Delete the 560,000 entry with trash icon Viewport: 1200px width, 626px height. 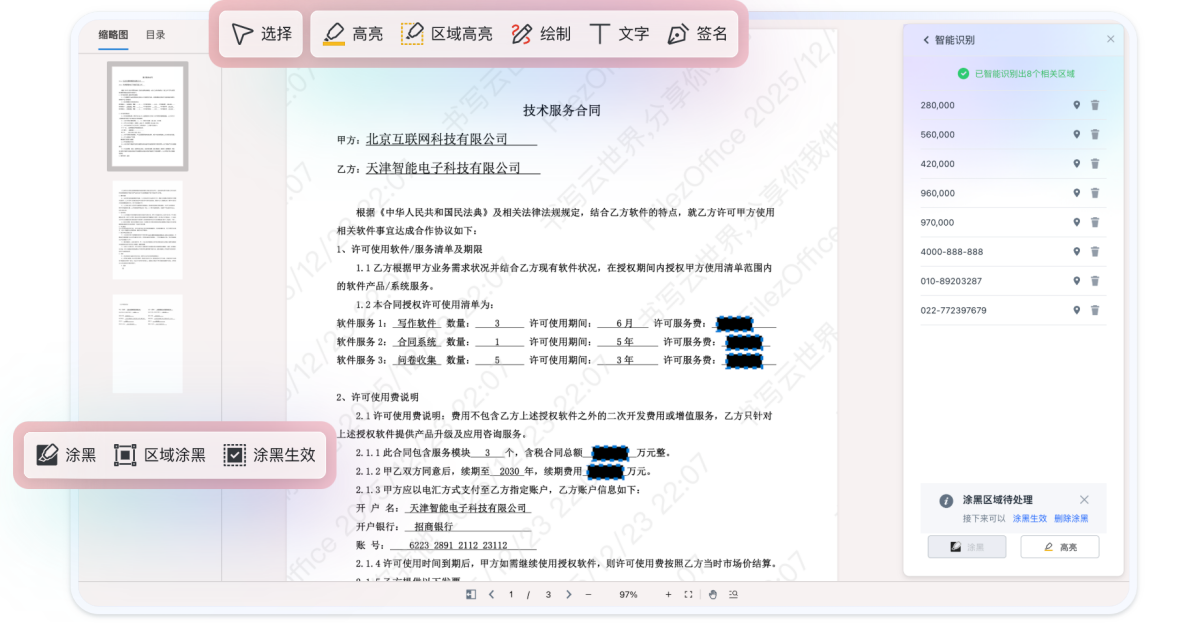[x=1094, y=133]
